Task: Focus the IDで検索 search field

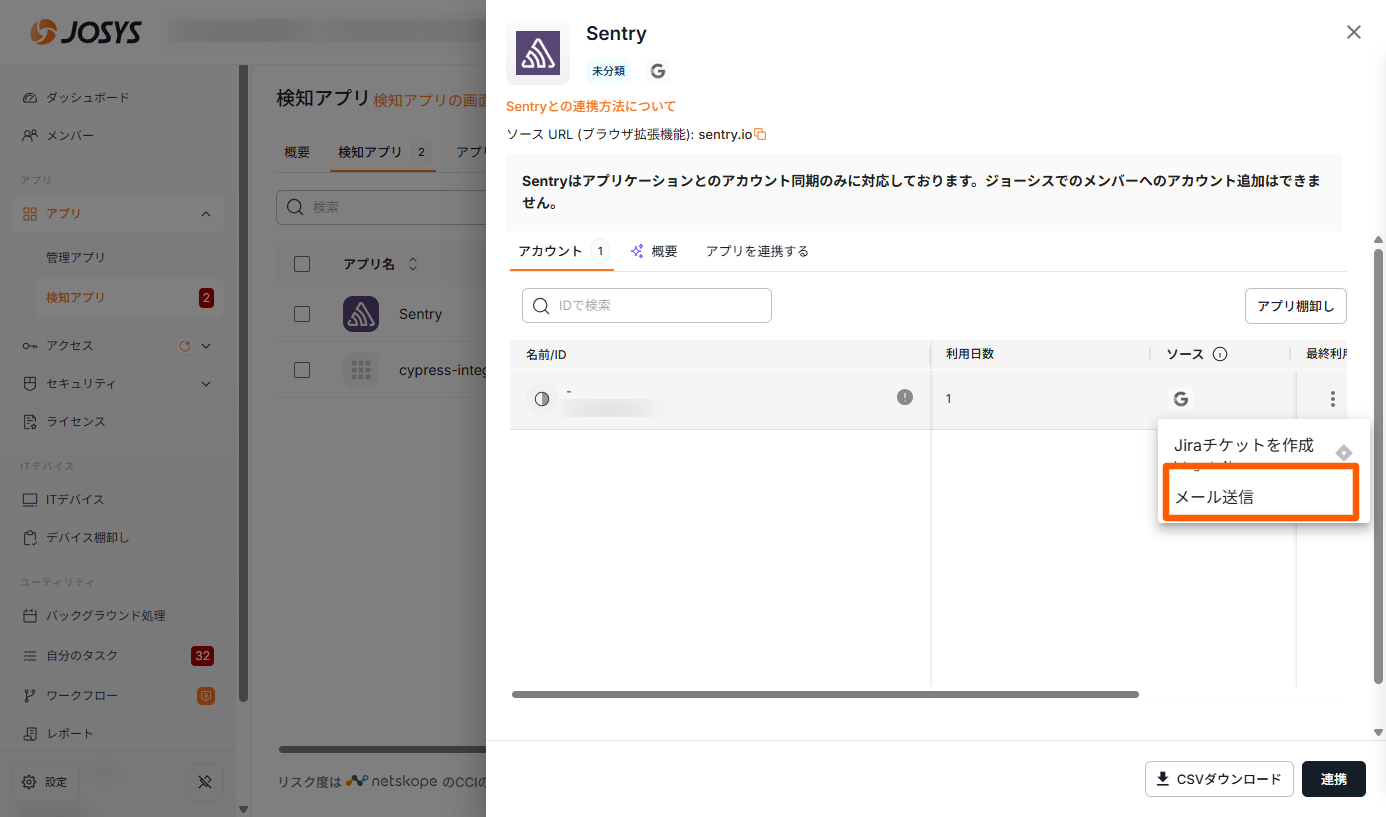Action: (x=647, y=306)
